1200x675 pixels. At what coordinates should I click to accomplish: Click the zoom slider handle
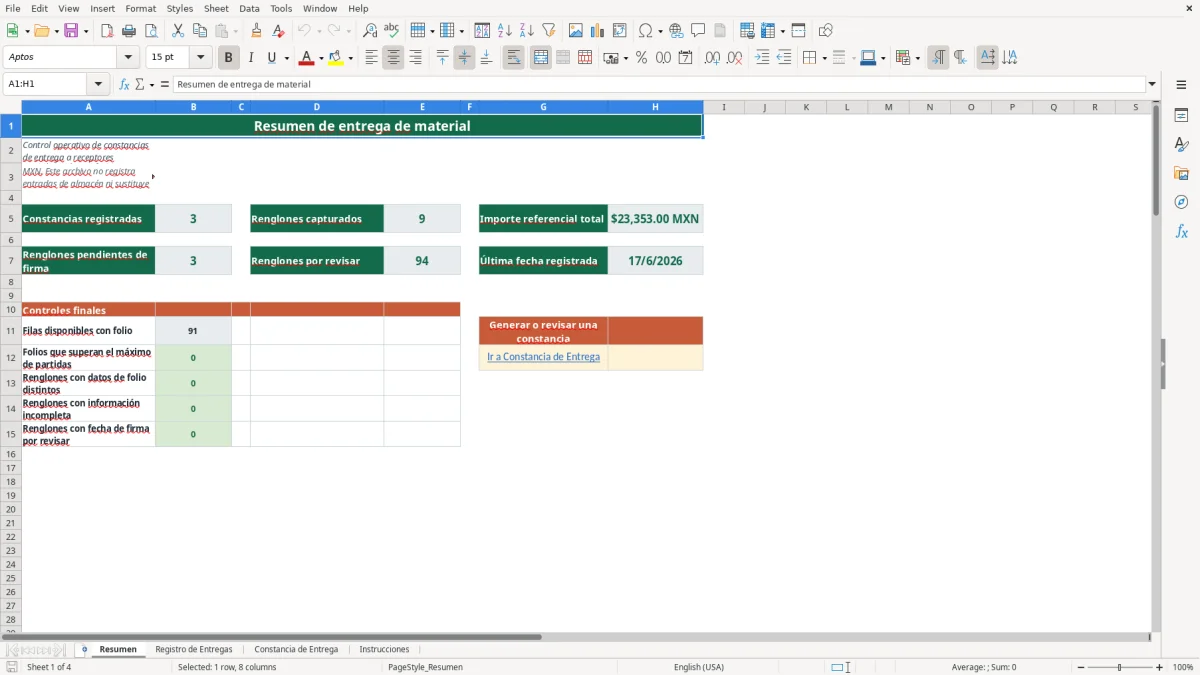pyautogui.click(x=1119, y=667)
